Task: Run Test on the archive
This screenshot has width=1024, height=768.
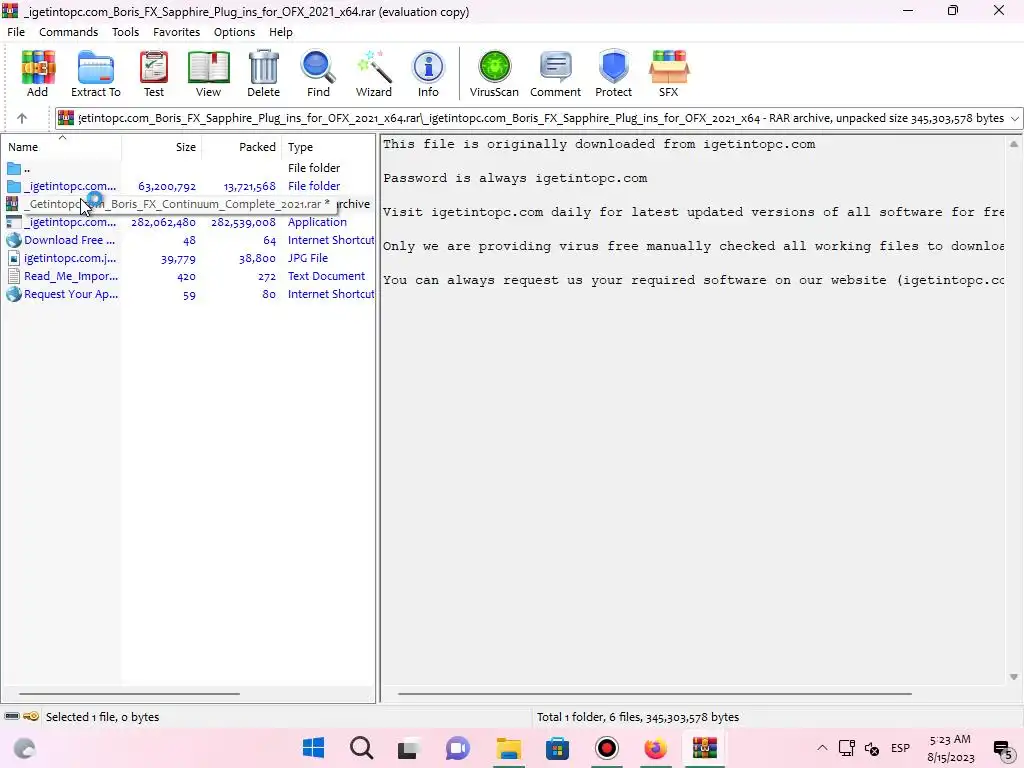Action: (154, 74)
